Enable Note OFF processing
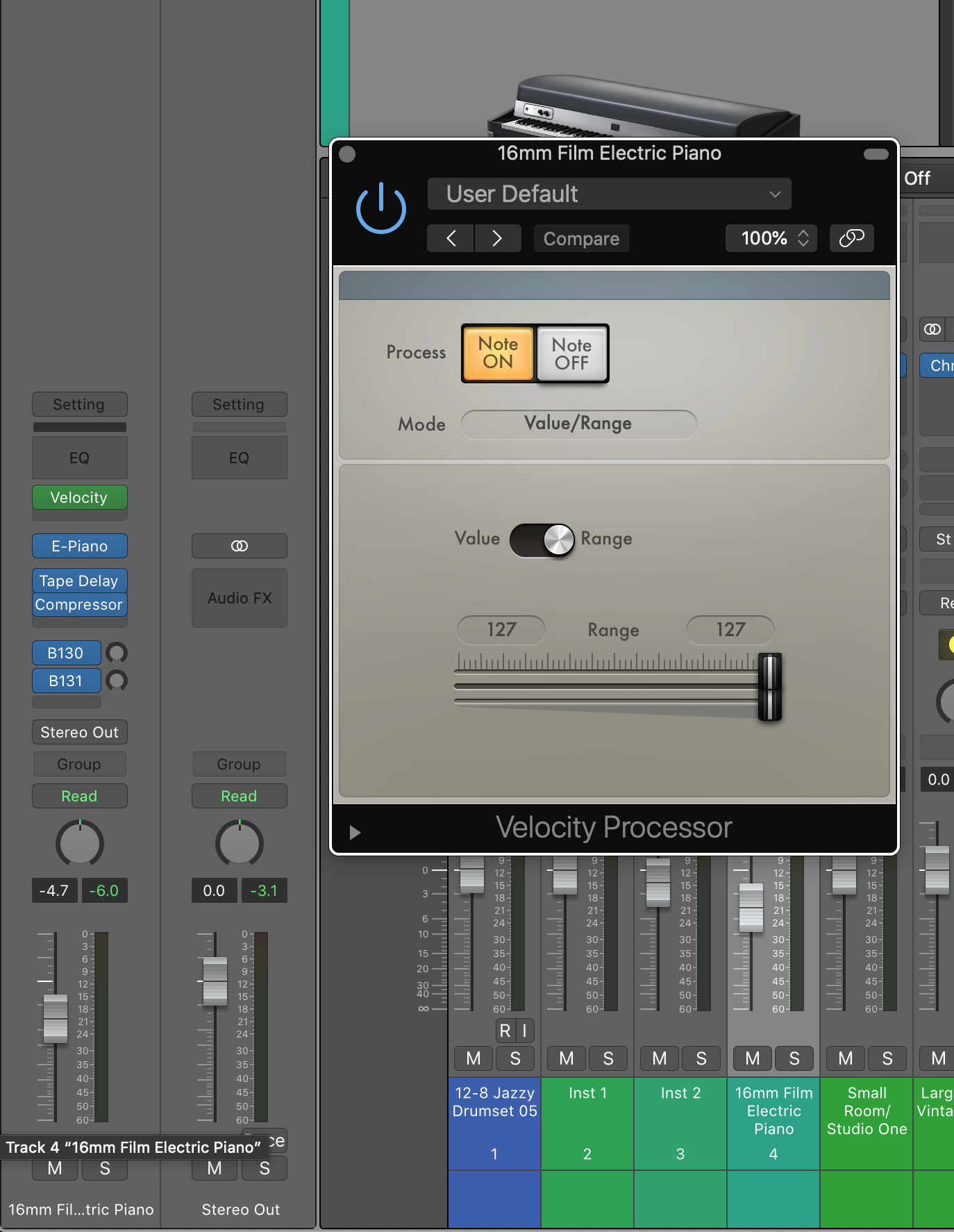 point(571,353)
